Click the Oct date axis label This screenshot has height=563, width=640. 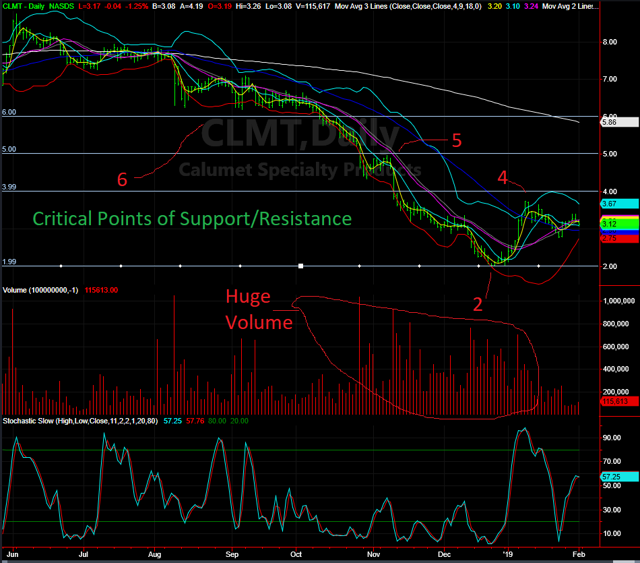click(x=296, y=554)
